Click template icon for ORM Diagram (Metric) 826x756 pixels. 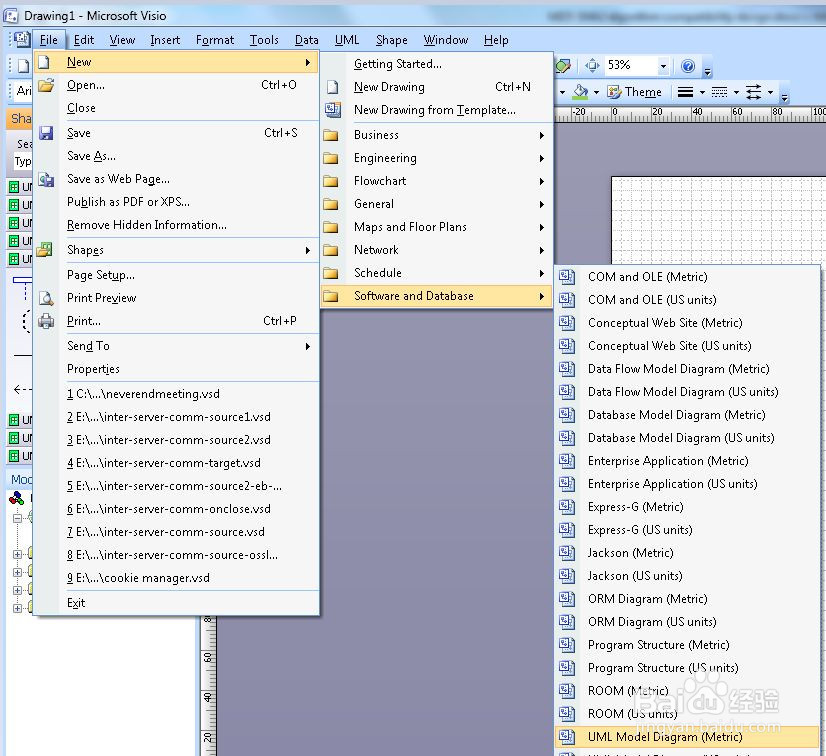pos(567,599)
